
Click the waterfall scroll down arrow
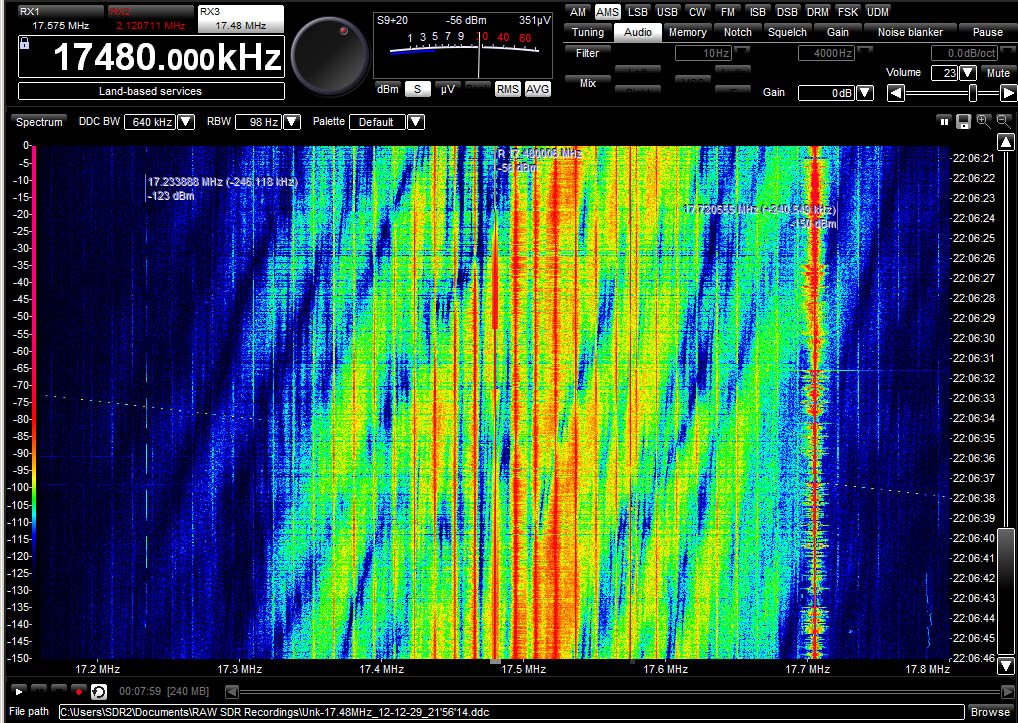tap(1006, 665)
